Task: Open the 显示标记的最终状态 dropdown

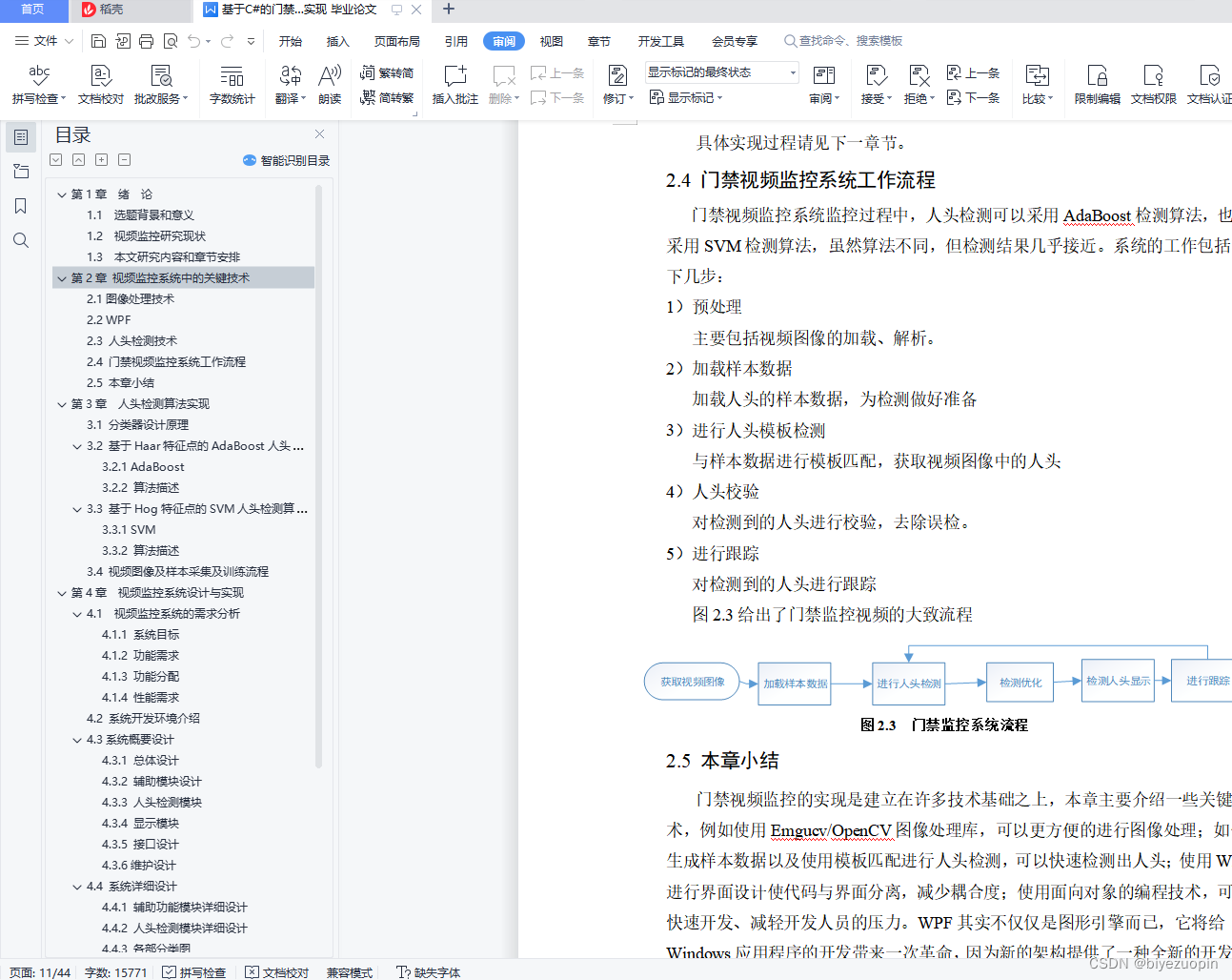Action: click(722, 72)
